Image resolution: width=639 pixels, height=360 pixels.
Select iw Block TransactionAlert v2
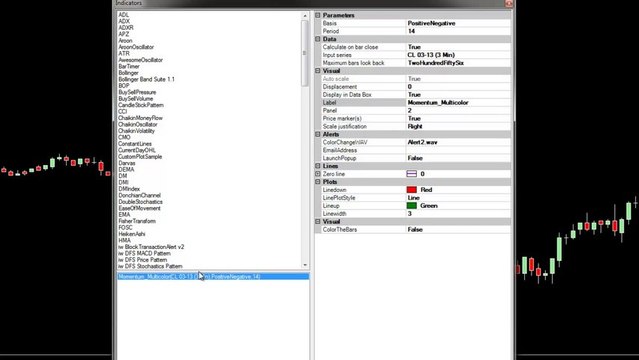(151, 247)
